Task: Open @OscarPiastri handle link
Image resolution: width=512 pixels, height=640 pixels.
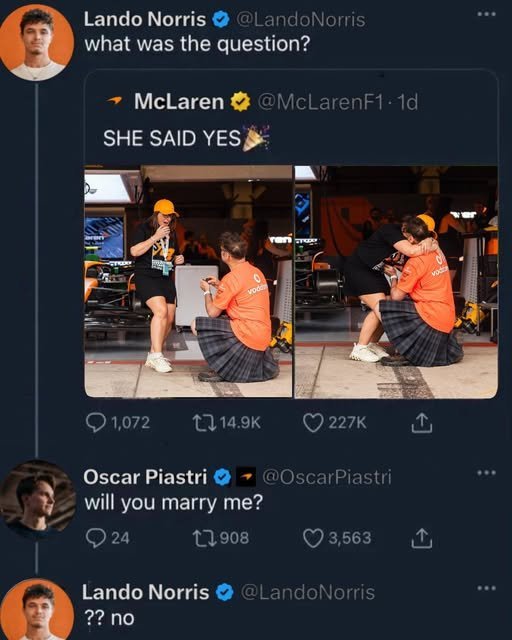Action: 327,476
